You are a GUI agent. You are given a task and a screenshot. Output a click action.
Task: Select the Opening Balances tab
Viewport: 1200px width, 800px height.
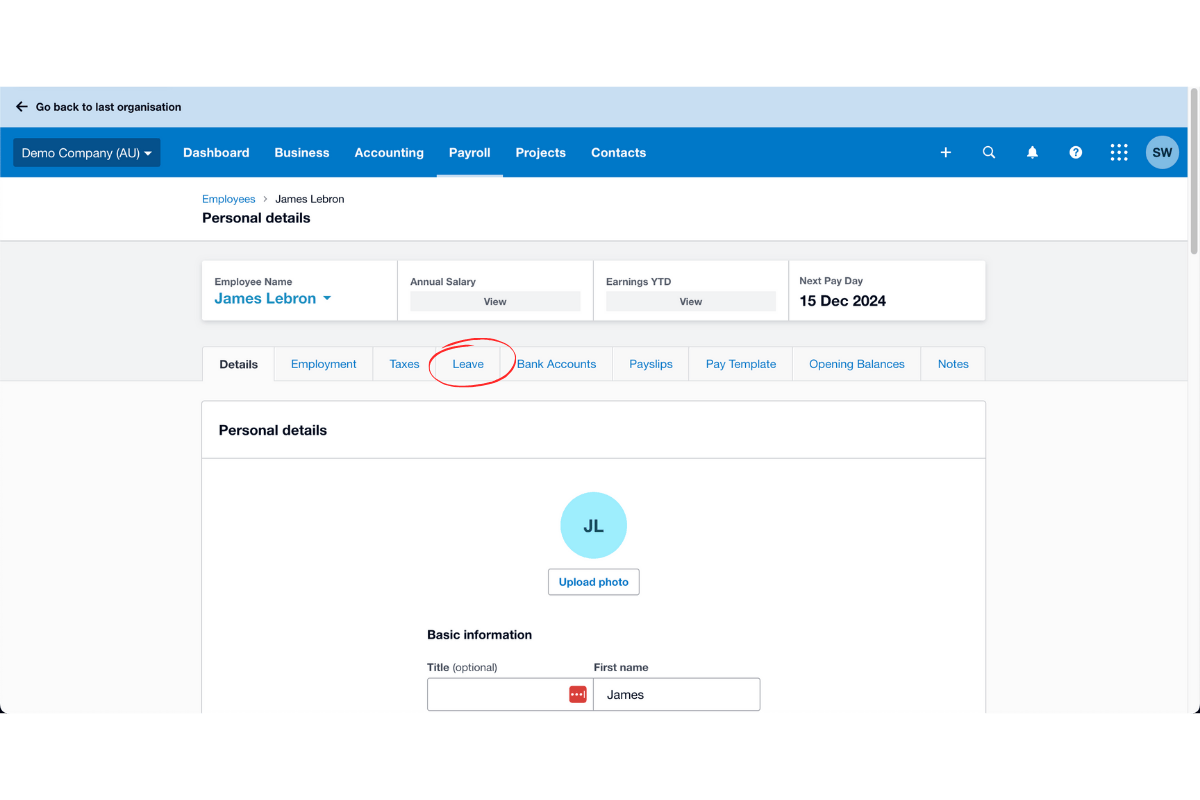[856, 363]
